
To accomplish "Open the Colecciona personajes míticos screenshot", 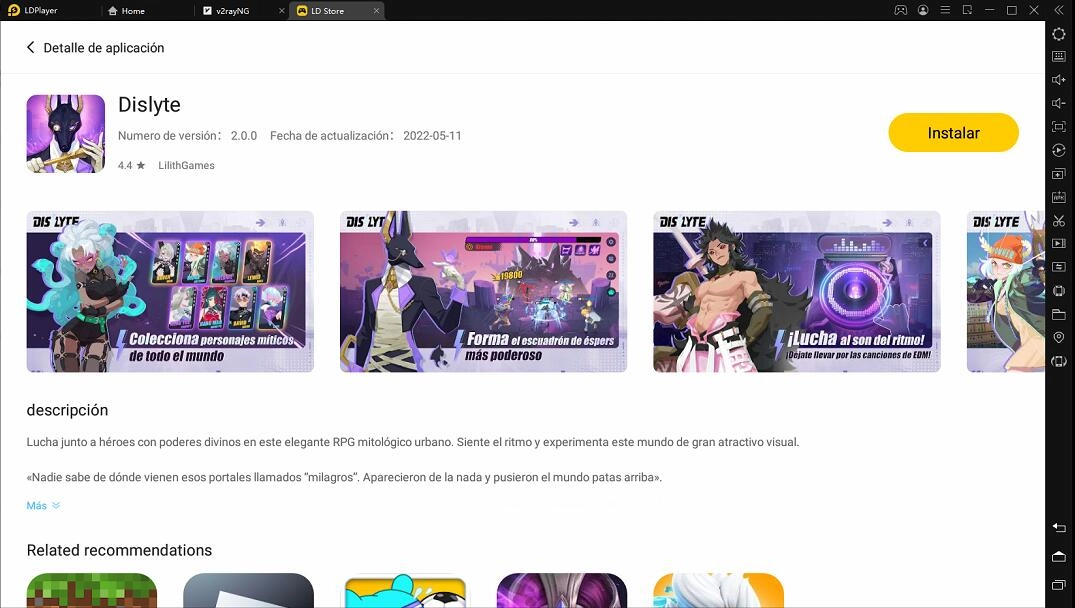I will point(170,291).
